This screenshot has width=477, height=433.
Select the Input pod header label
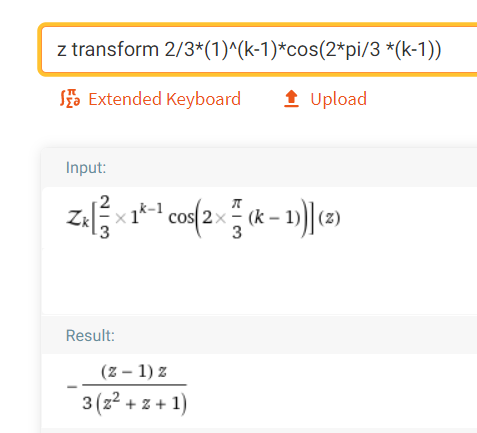point(86,167)
